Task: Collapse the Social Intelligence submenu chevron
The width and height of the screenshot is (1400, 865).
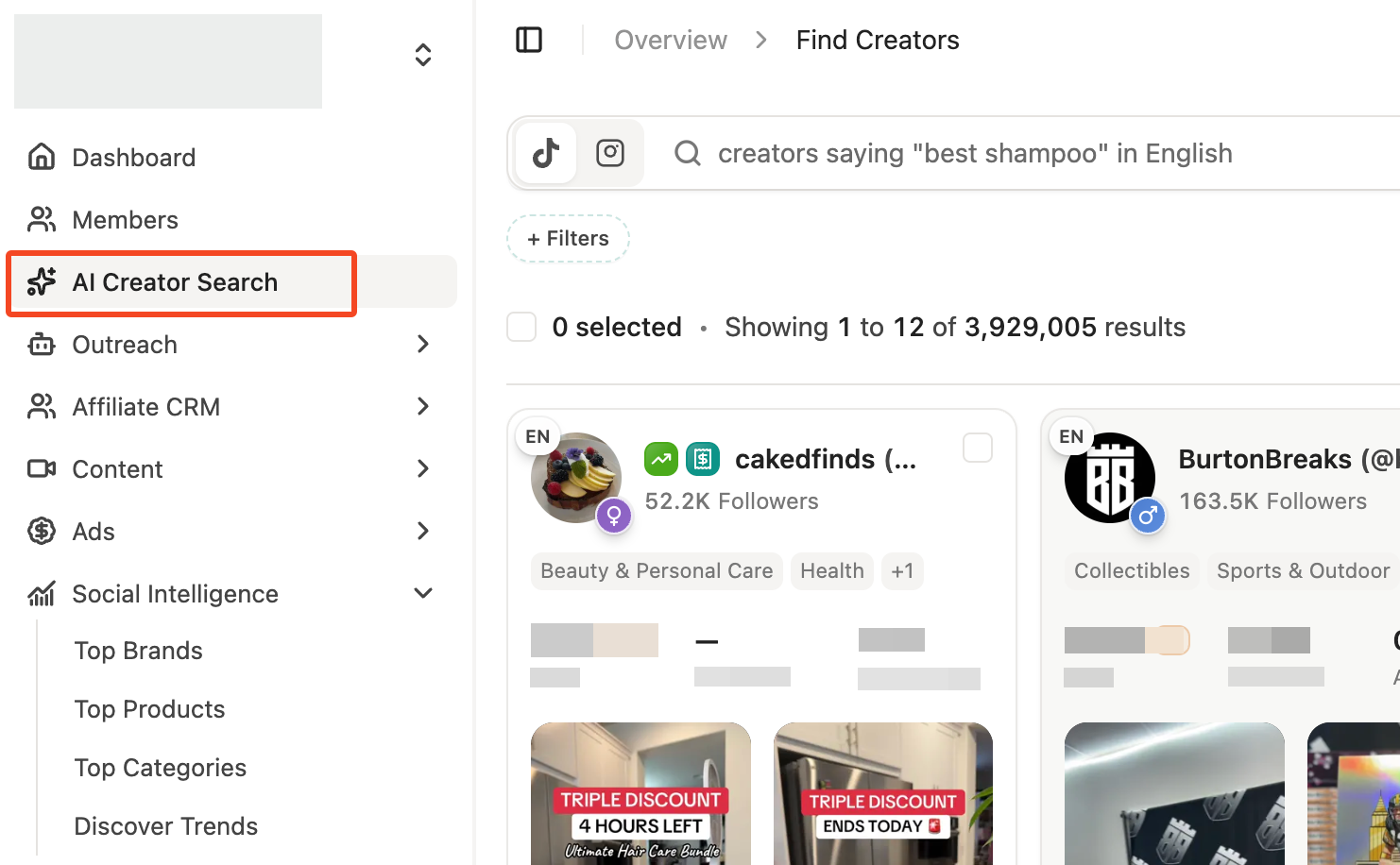Action: tap(423, 593)
